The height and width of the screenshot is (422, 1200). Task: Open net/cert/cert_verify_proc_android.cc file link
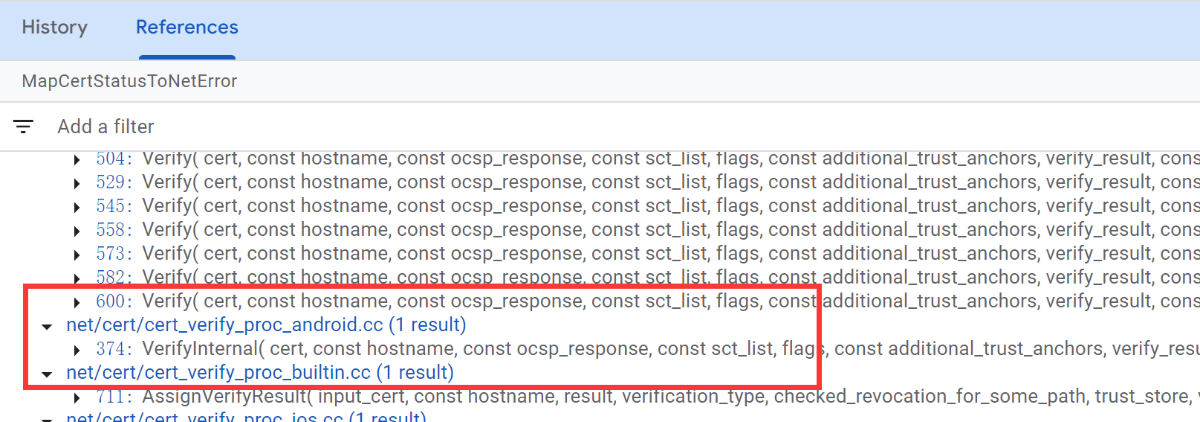point(225,325)
